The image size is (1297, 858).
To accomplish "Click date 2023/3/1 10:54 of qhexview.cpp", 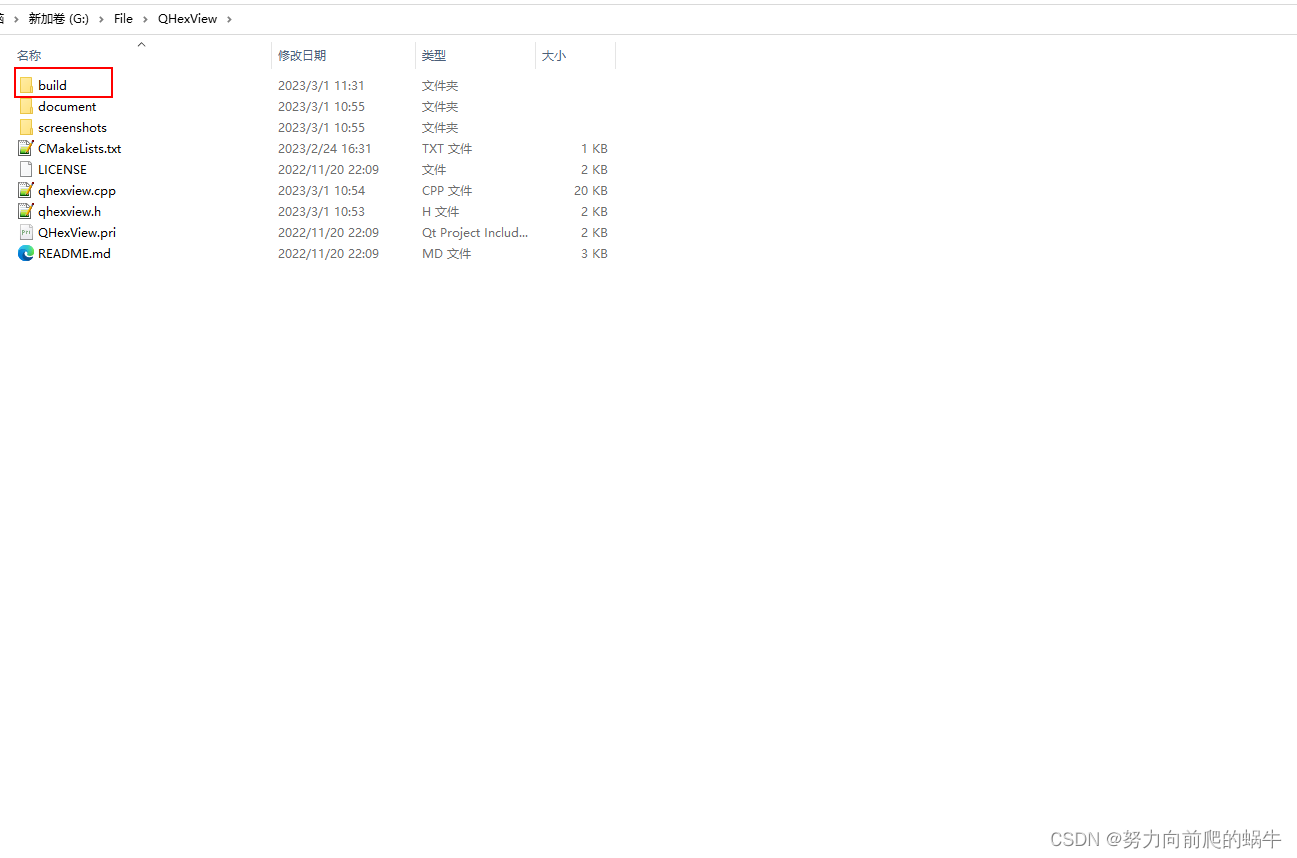I will 321,190.
